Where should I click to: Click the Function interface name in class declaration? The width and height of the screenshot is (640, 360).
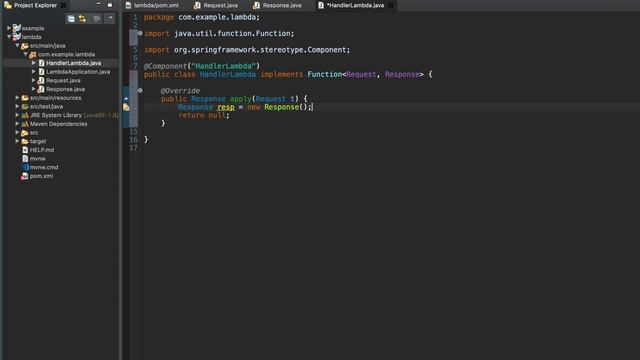pyautogui.click(x=324, y=74)
